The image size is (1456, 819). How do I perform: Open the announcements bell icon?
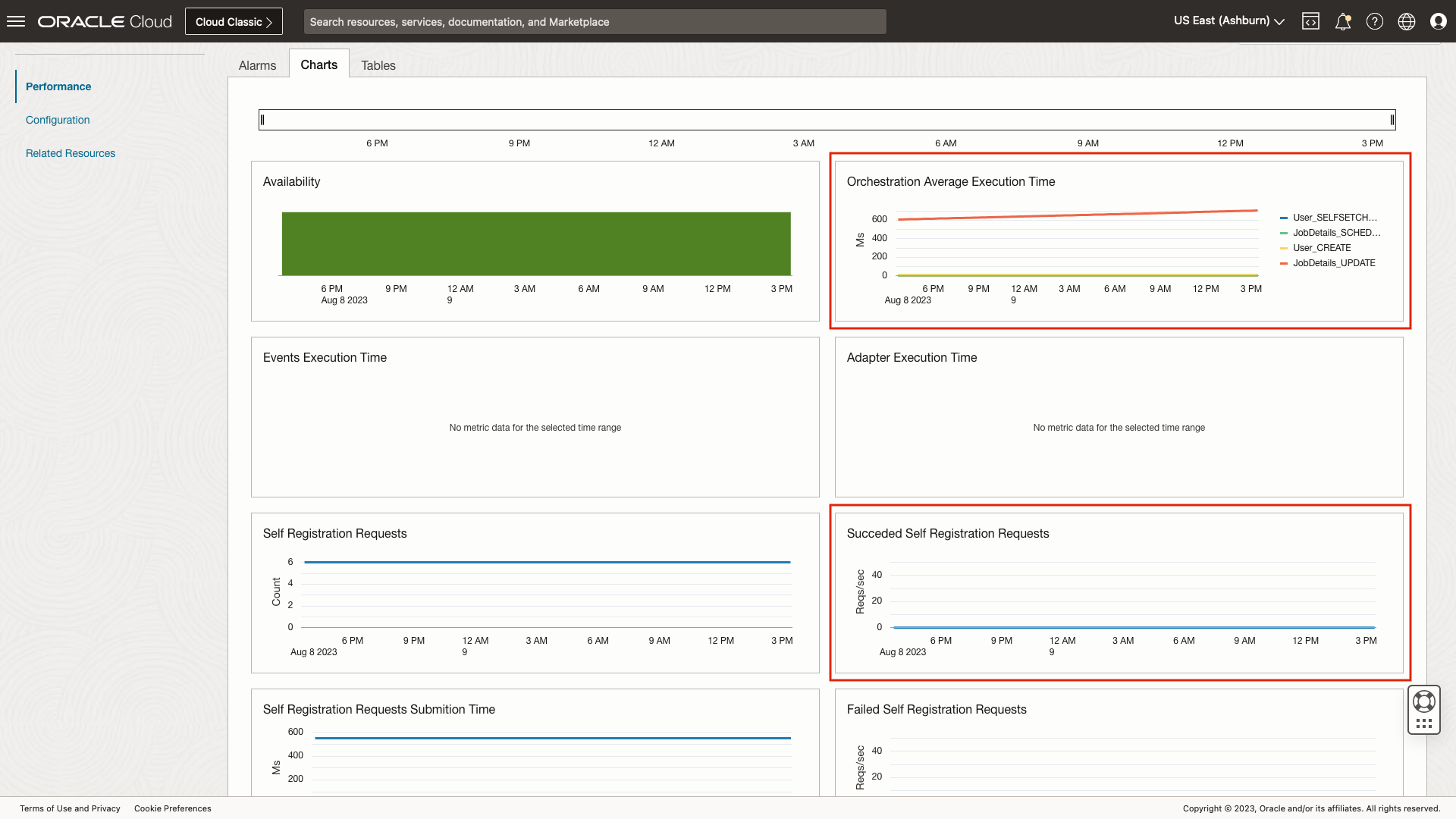(1342, 21)
